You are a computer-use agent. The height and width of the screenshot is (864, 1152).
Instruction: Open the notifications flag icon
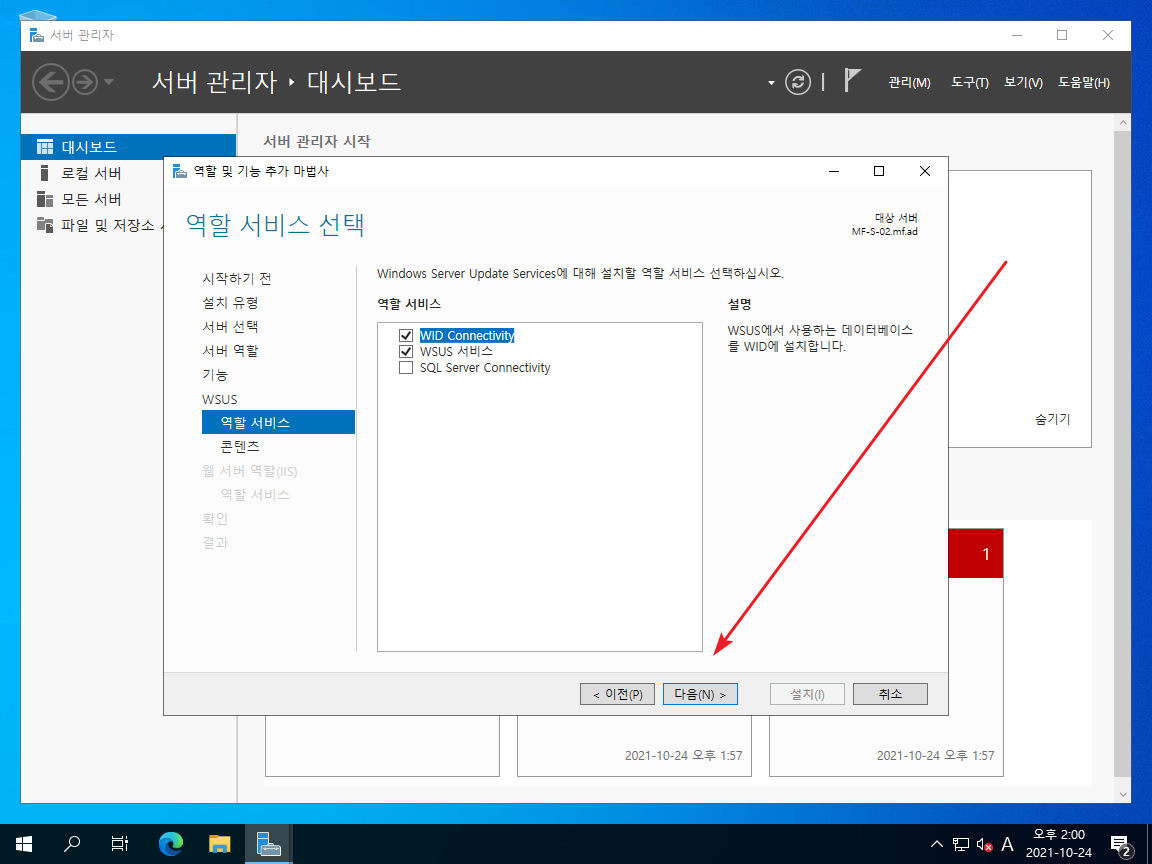coord(852,80)
